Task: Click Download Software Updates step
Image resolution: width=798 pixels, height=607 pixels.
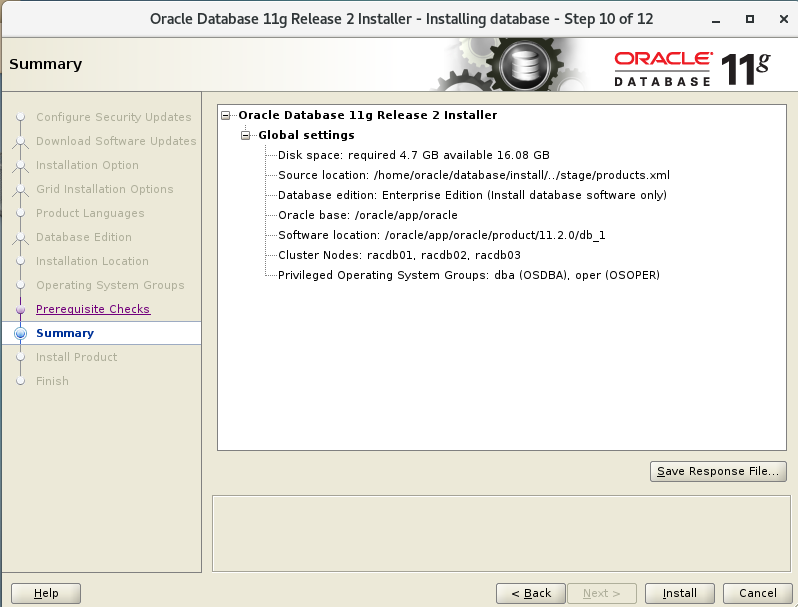Action: click(116, 141)
